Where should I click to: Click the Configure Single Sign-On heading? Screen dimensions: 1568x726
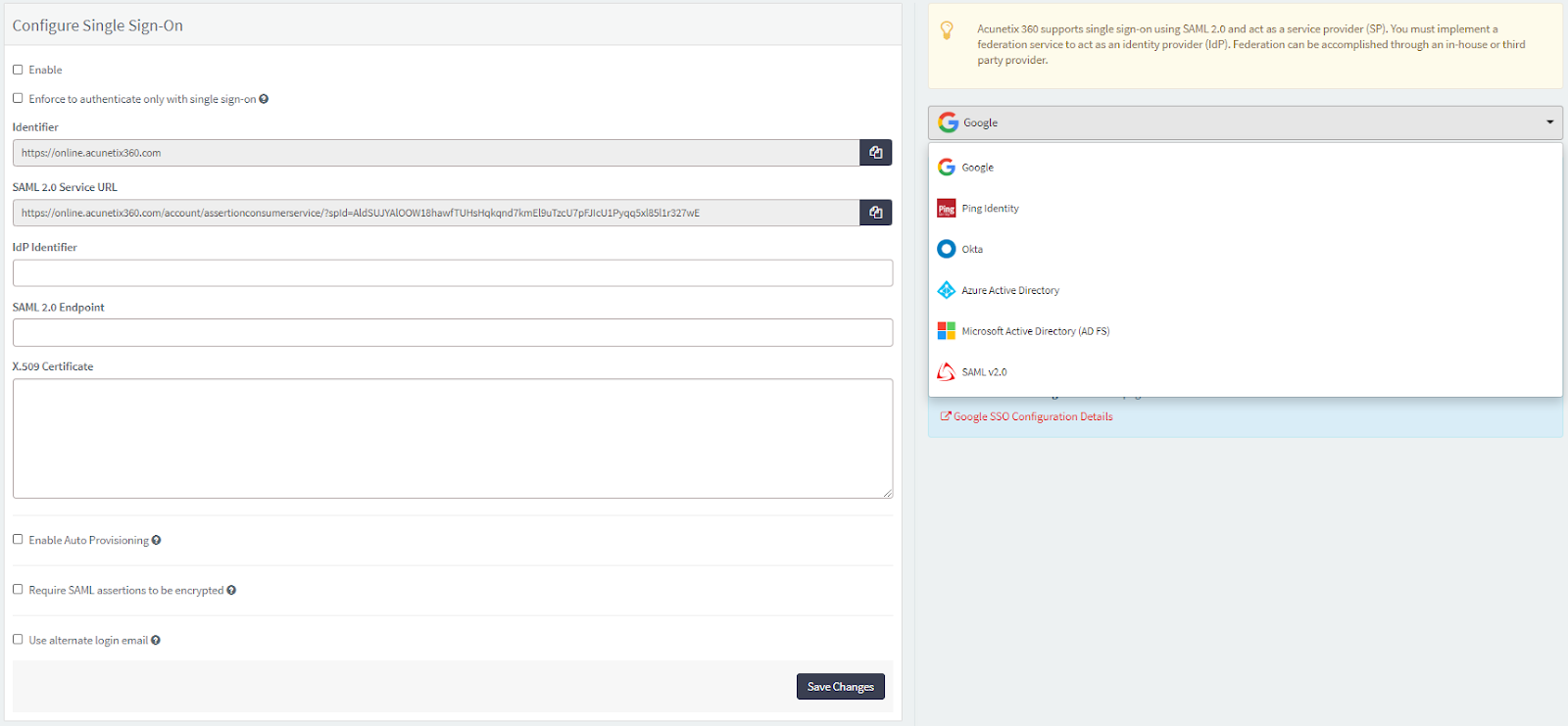(x=98, y=25)
